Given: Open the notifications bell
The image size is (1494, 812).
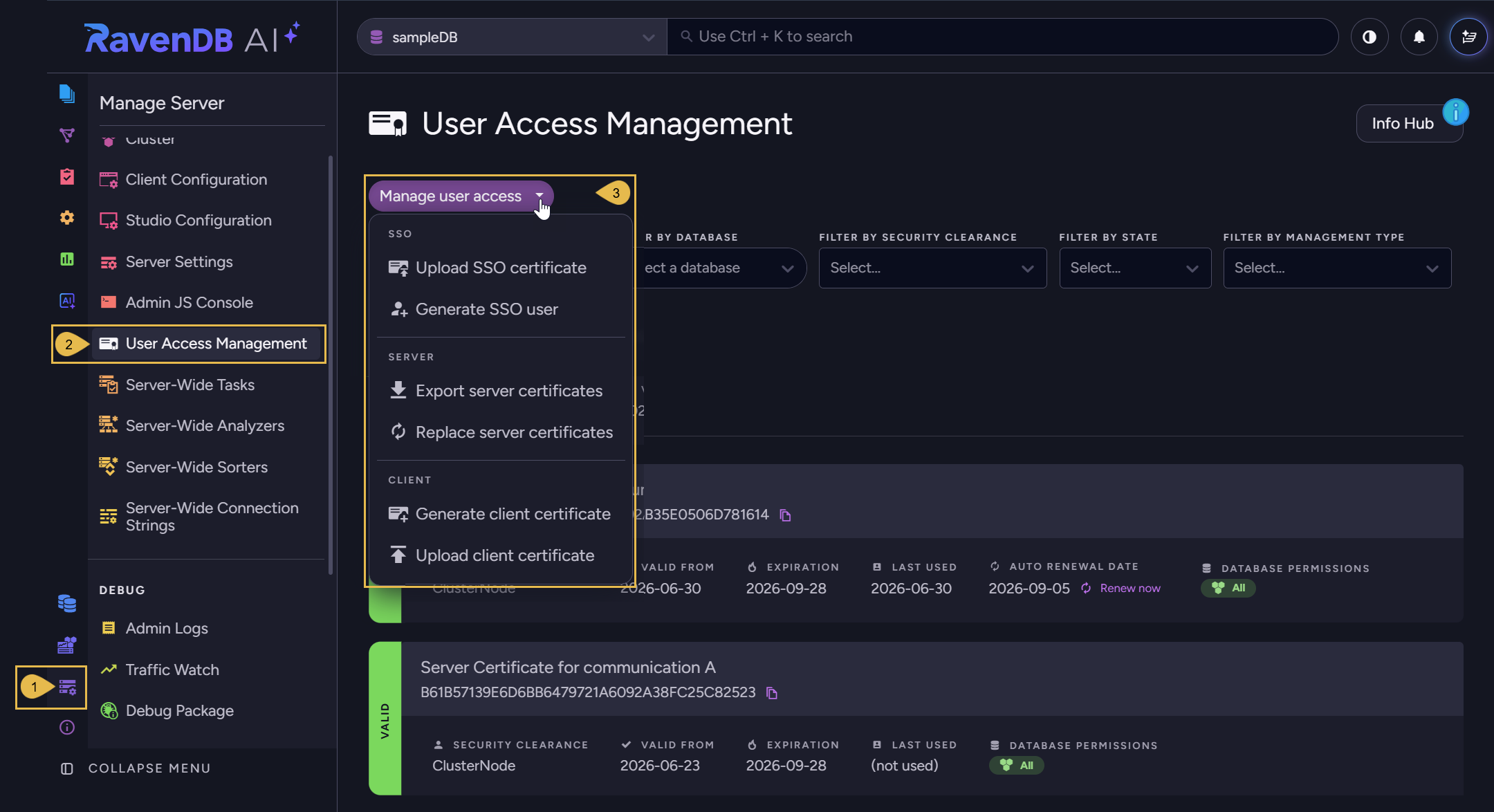Looking at the screenshot, I should 1419,37.
